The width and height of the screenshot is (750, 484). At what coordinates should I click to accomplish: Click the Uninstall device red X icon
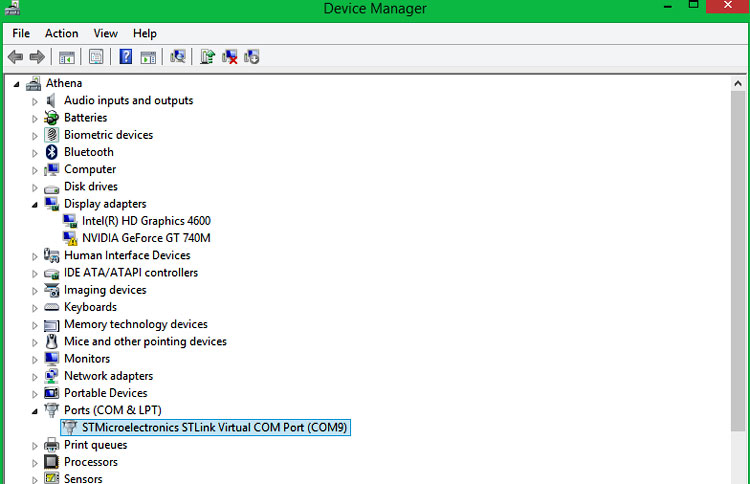230,57
